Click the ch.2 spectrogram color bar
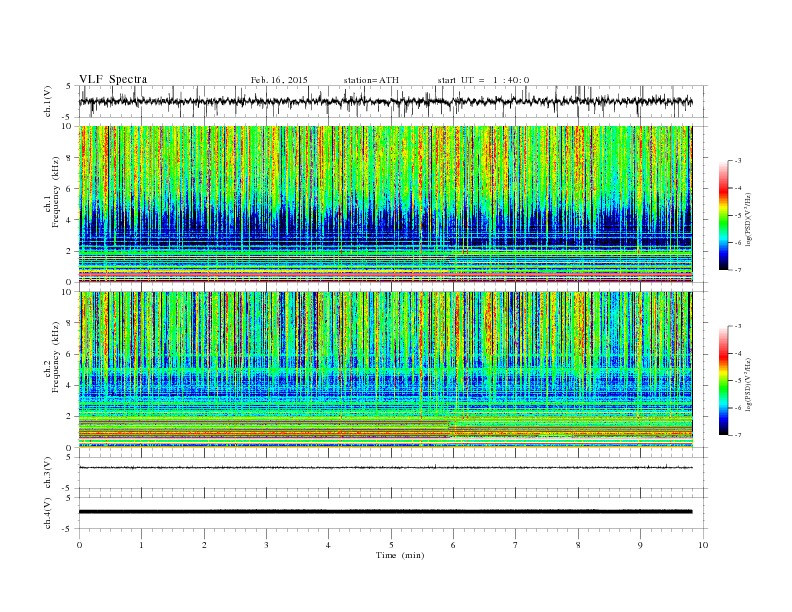 [724, 380]
